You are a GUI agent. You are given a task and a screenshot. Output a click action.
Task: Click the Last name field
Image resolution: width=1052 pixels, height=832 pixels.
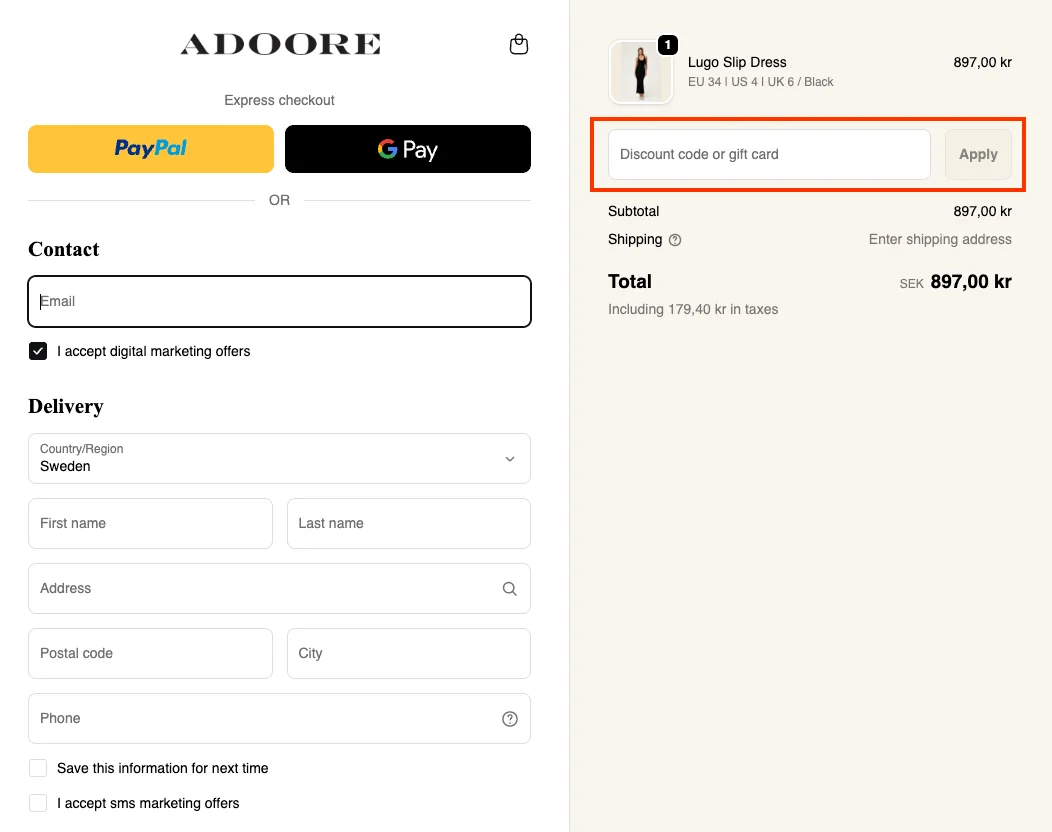(x=408, y=523)
